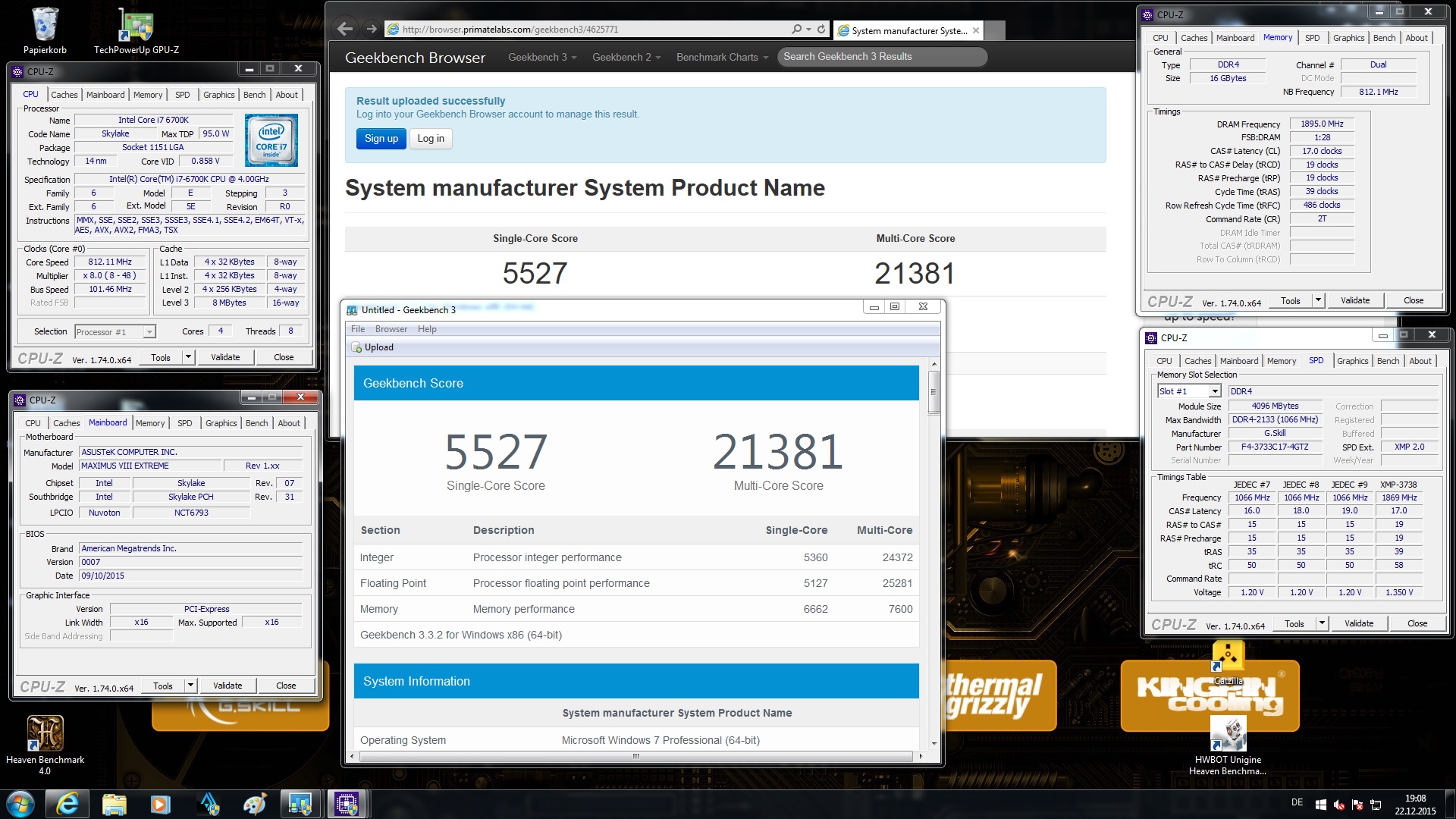The image size is (1456, 819).
Task: Open the Heaven Benchmark 4.0 desktop icon
Action: 45,745
